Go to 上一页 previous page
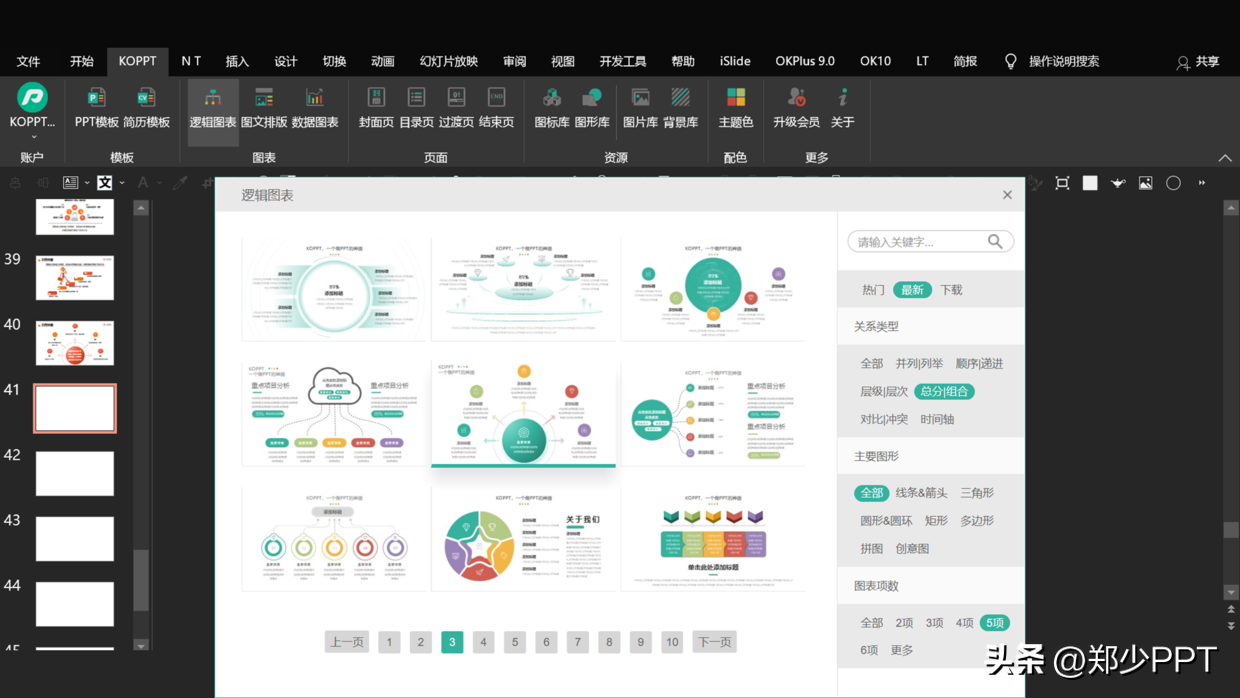 347,642
